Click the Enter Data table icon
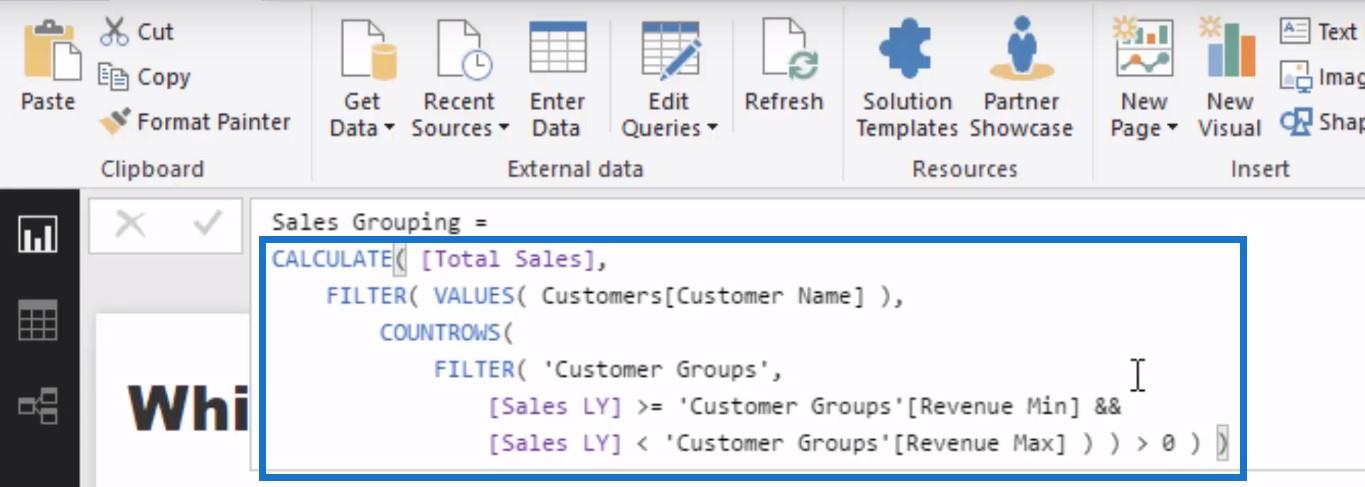The height and width of the screenshot is (487, 1365). point(557,50)
